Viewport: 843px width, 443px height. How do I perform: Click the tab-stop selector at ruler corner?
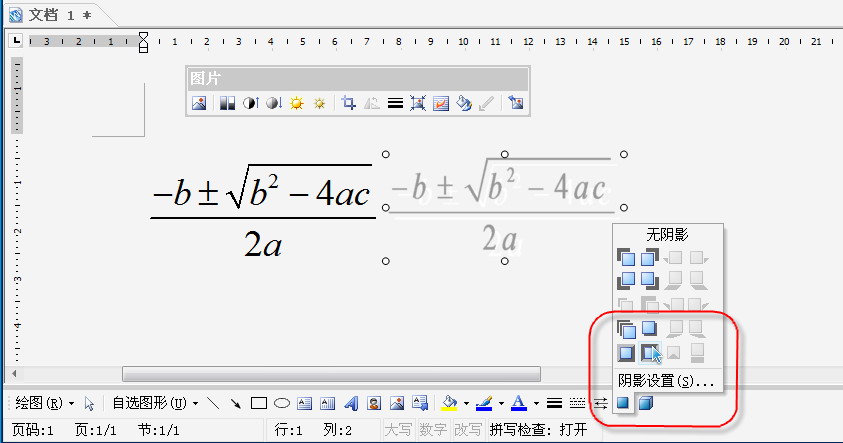(x=16, y=40)
